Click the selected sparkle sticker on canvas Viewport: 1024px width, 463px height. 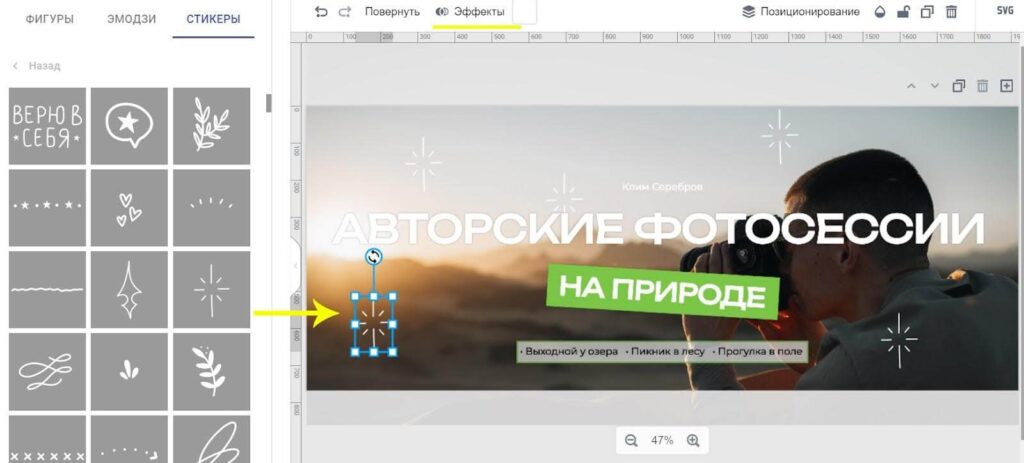tap(374, 324)
